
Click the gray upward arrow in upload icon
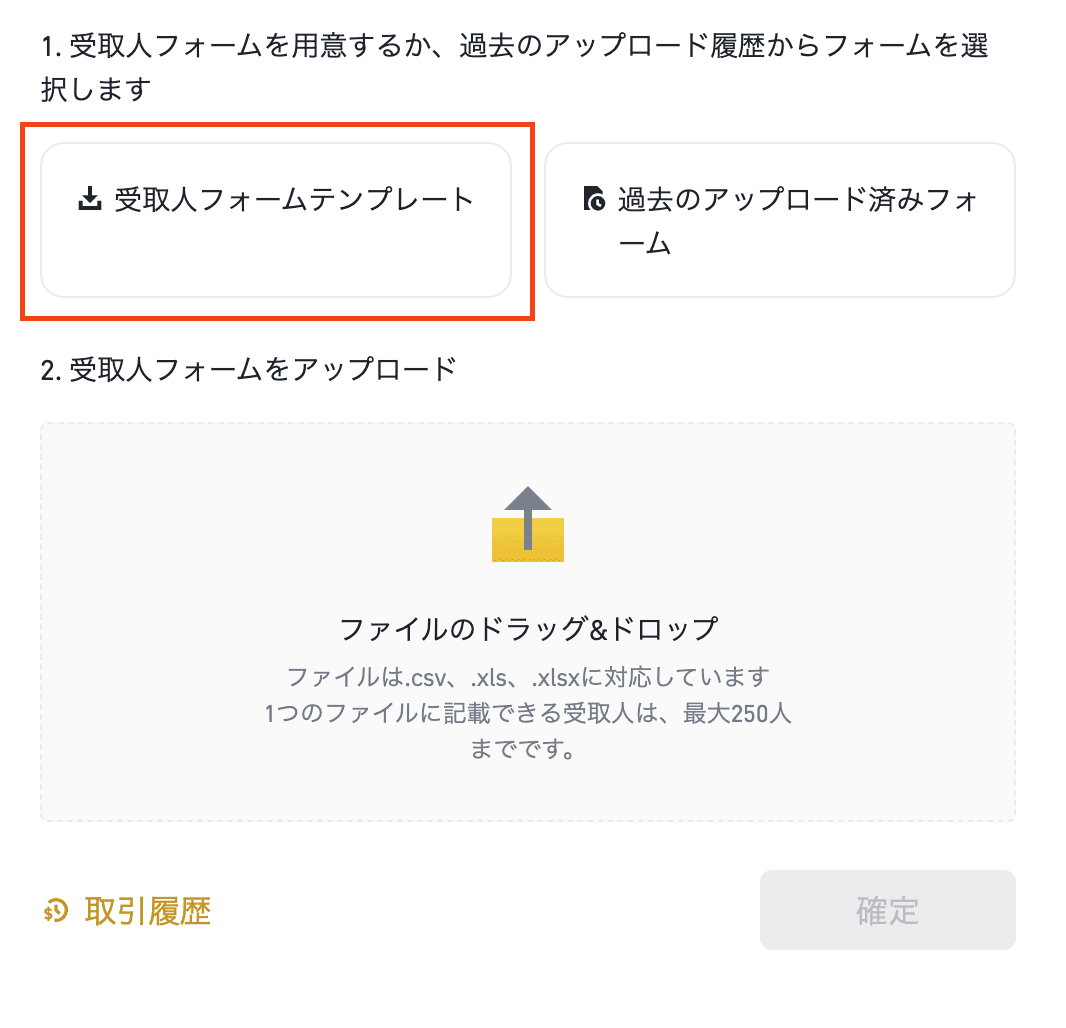(528, 517)
